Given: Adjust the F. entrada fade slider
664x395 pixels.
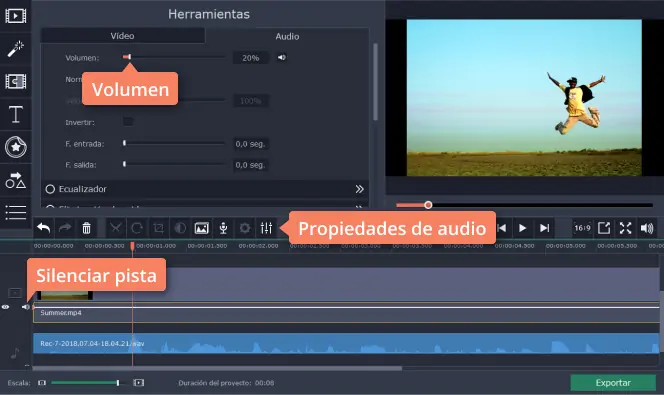Looking at the screenshot, I should (x=124, y=143).
